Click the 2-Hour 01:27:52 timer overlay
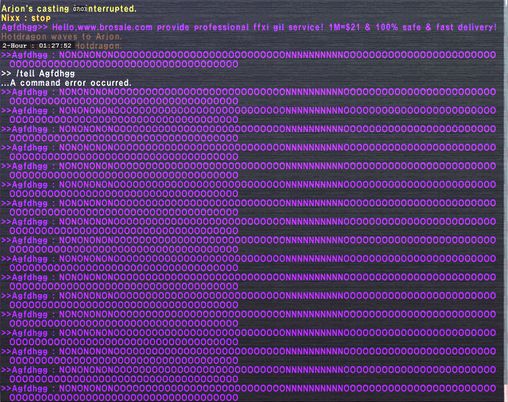The height and width of the screenshot is (402, 508). (x=37, y=46)
